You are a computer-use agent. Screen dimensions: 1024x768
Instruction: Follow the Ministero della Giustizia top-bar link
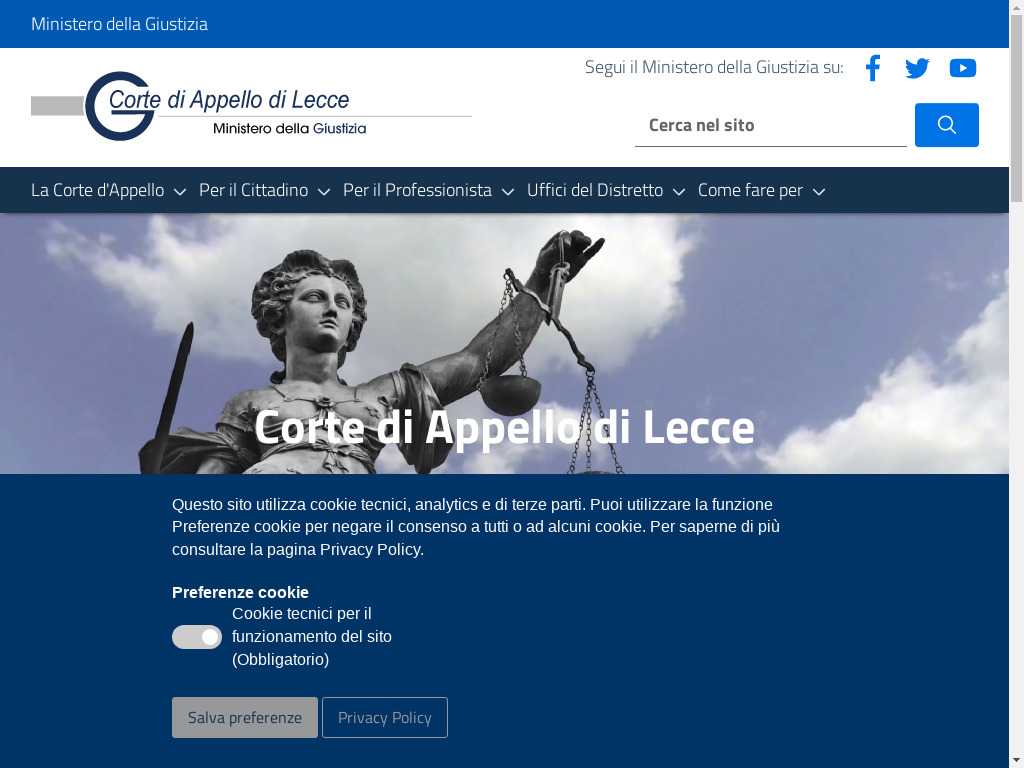[x=120, y=24]
